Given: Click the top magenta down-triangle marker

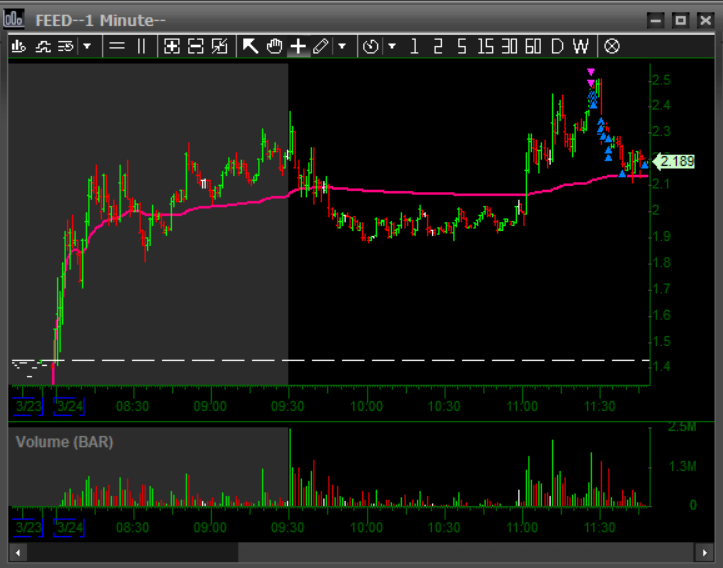Looking at the screenshot, I should 591,72.
